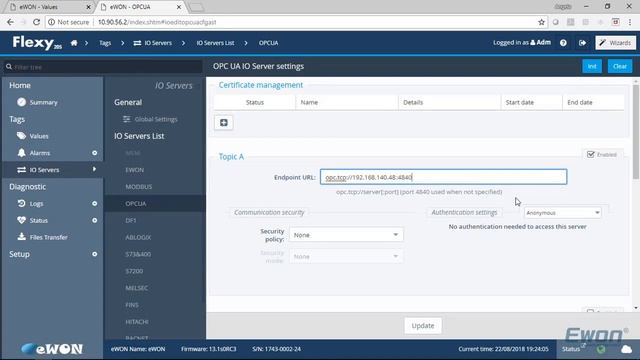Select FINS IO server
This screenshot has width=640, height=360.
[x=132, y=305]
